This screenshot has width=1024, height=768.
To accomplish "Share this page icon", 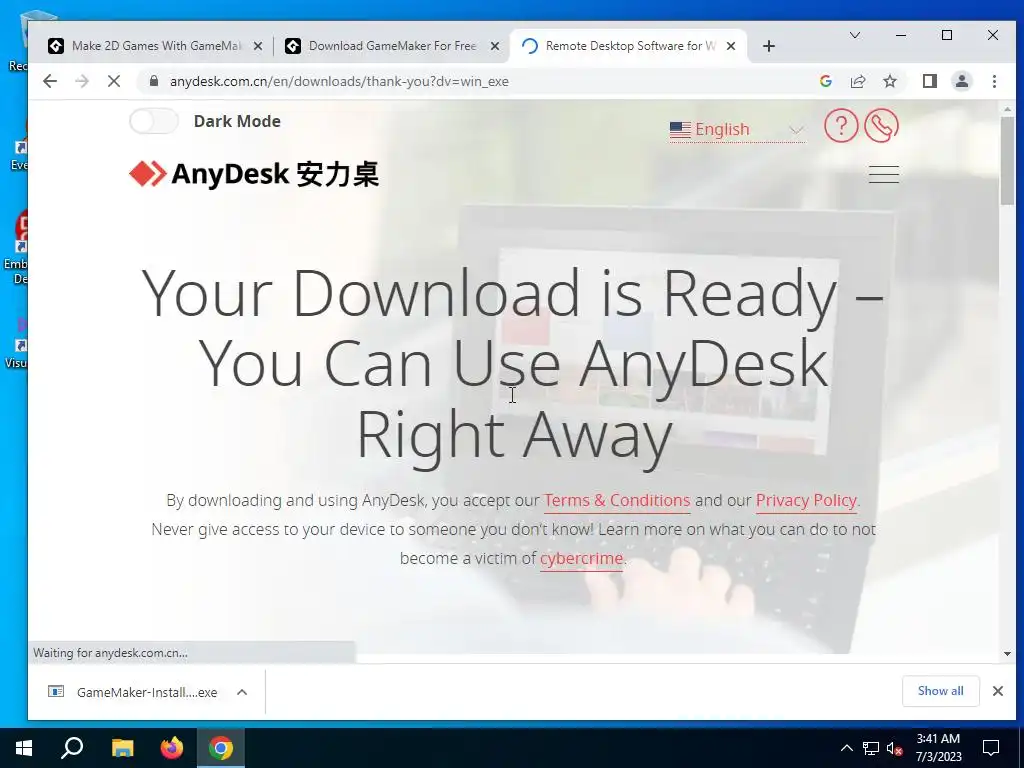I will (x=857, y=81).
